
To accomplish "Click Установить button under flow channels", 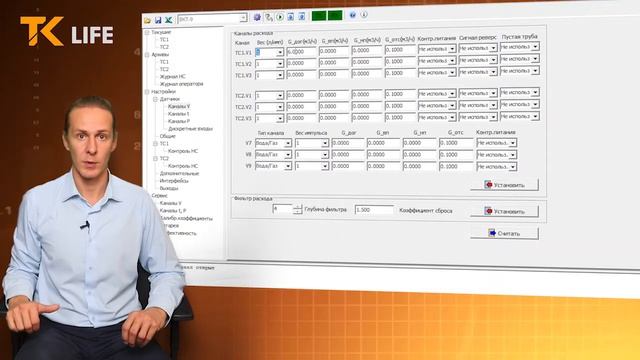I will click(504, 185).
